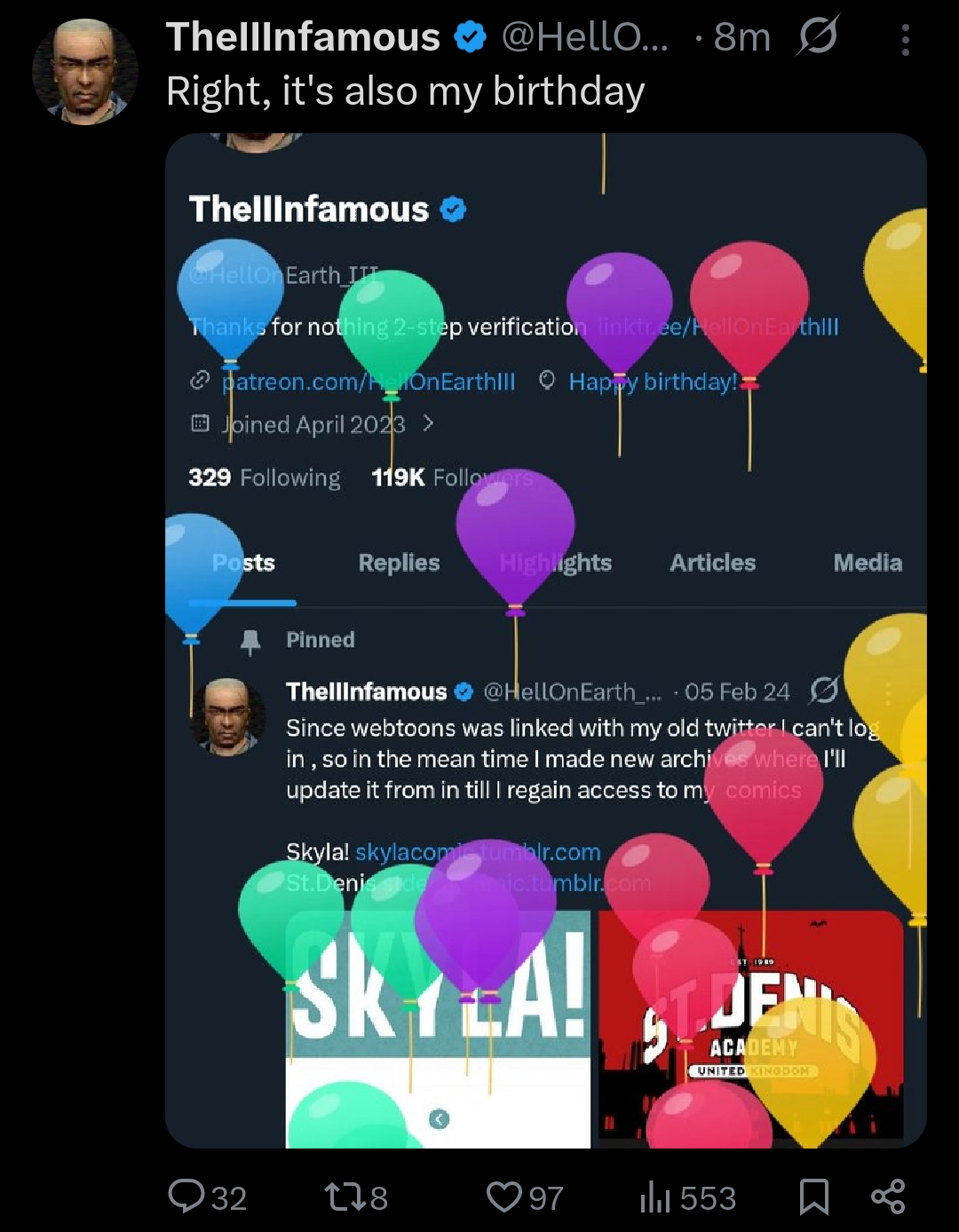The image size is (959, 1232).
Task: Open the patreon.com/HellOnEarthIII link
Action: pyautogui.click(x=369, y=382)
